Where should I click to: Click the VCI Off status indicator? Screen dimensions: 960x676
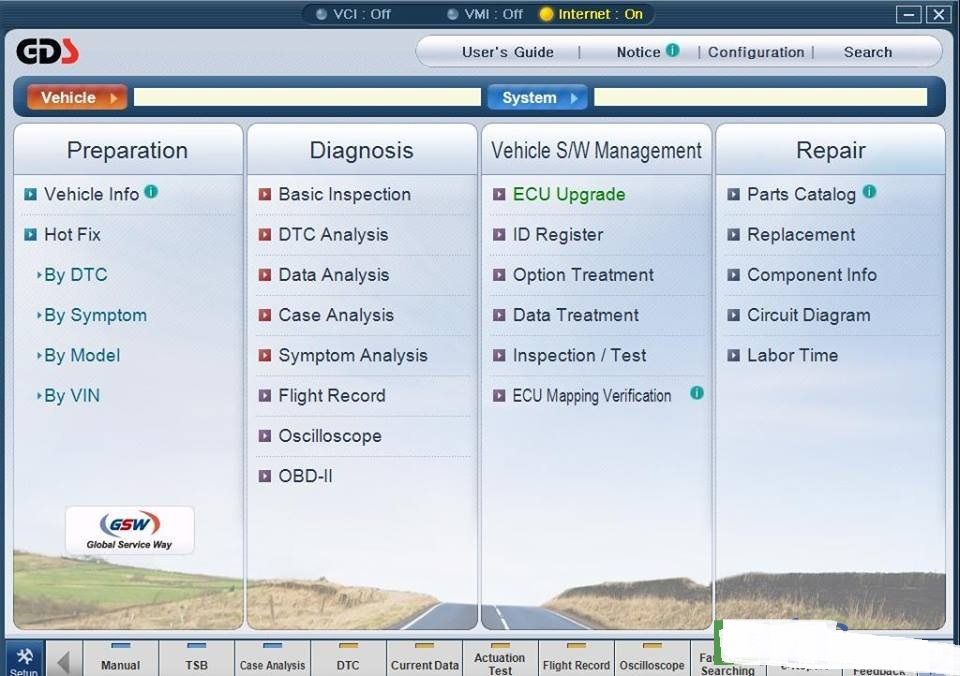point(353,14)
